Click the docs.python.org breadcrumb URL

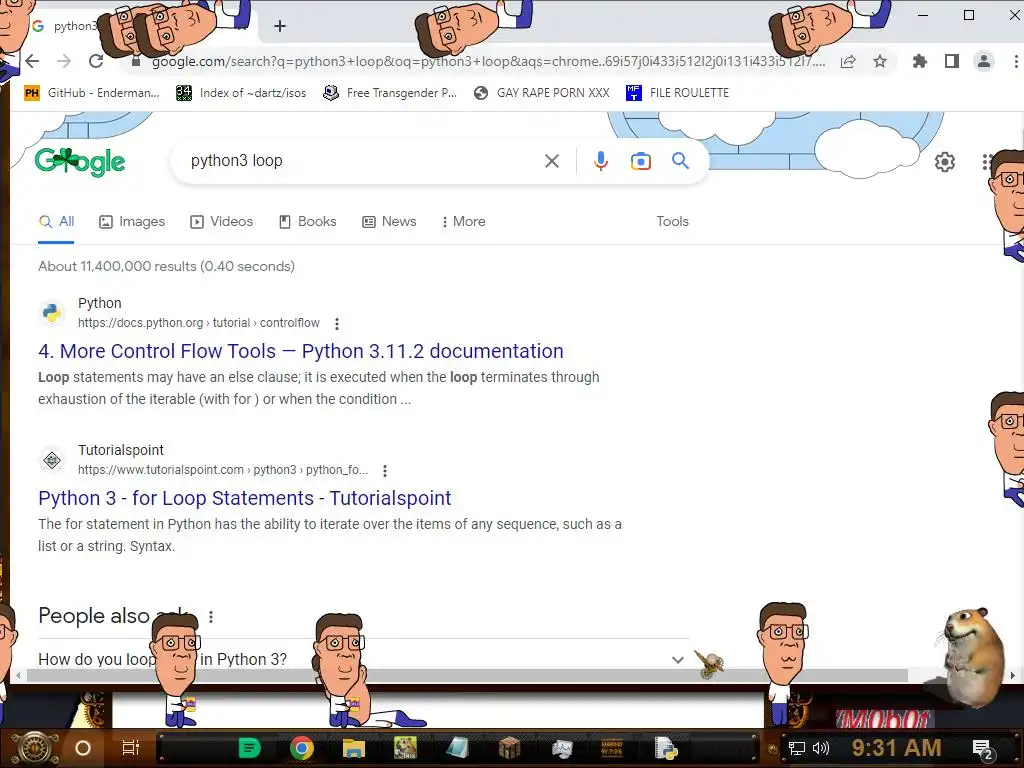coord(199,323)
